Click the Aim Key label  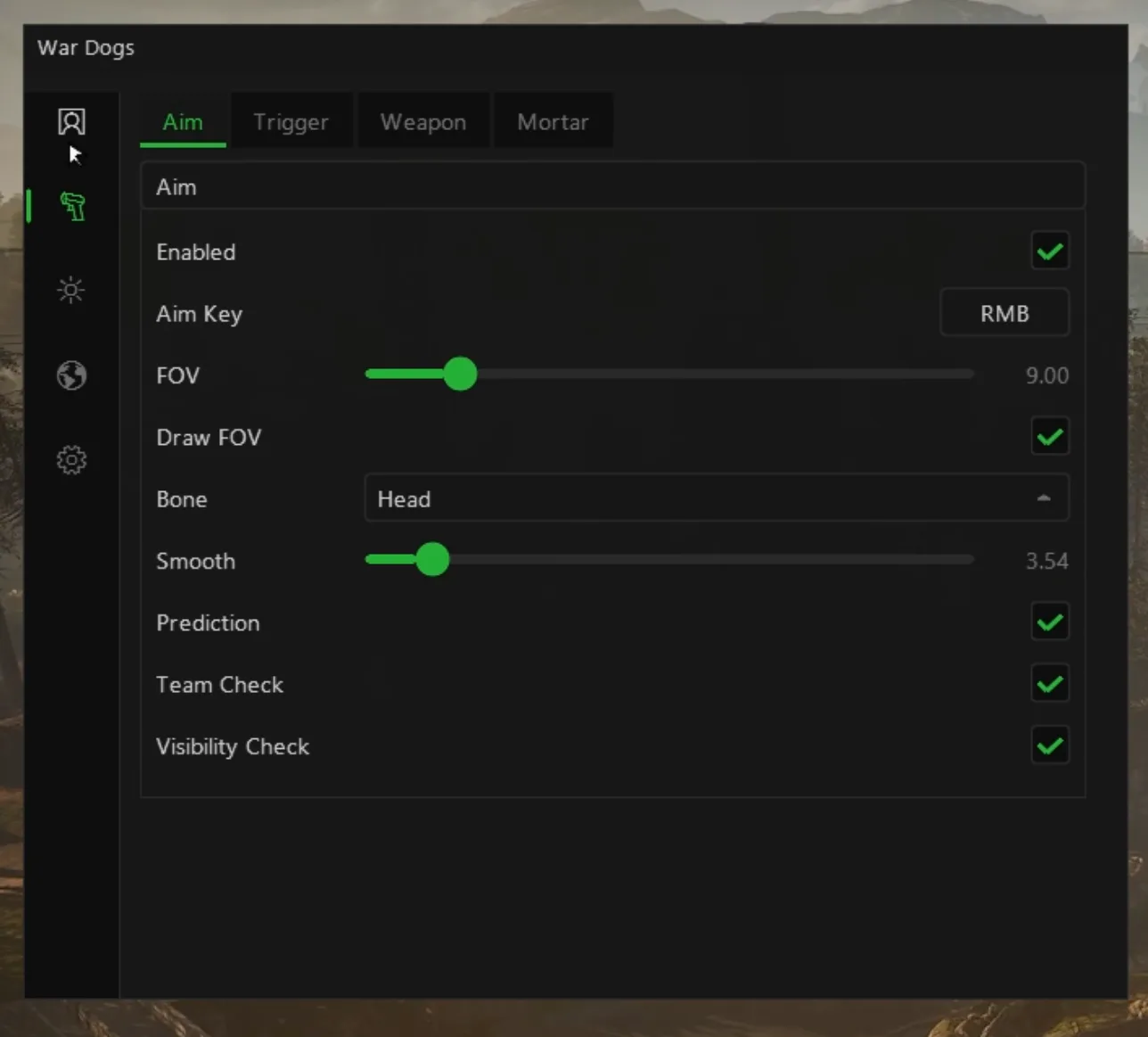coord(199,314)
